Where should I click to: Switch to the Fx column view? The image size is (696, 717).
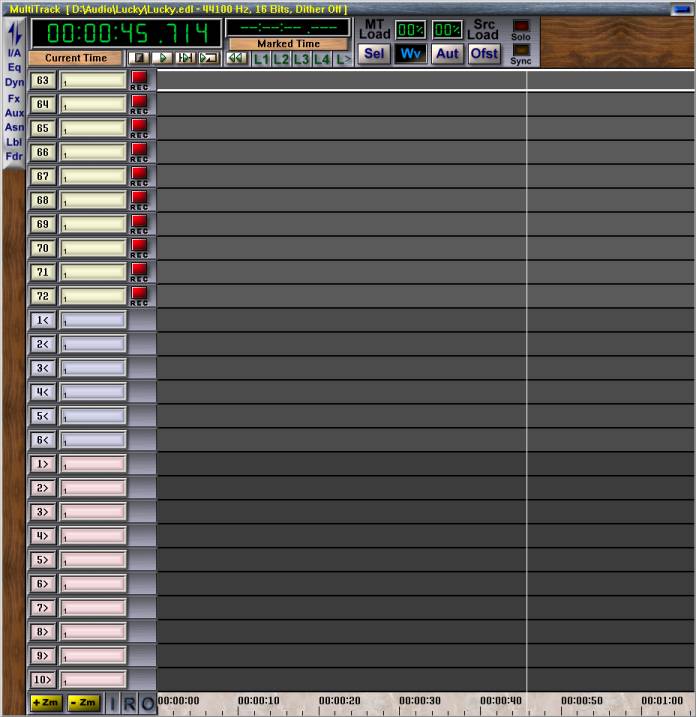14,98
